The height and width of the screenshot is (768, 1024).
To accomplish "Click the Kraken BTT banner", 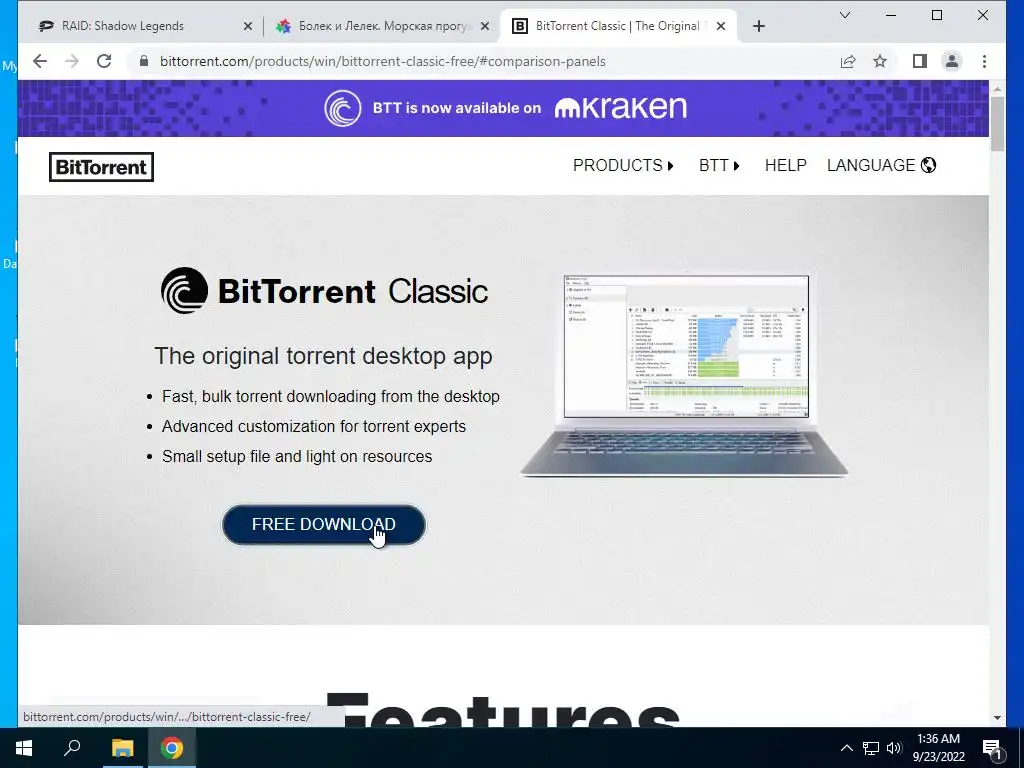I will click(x=504, y=108).
